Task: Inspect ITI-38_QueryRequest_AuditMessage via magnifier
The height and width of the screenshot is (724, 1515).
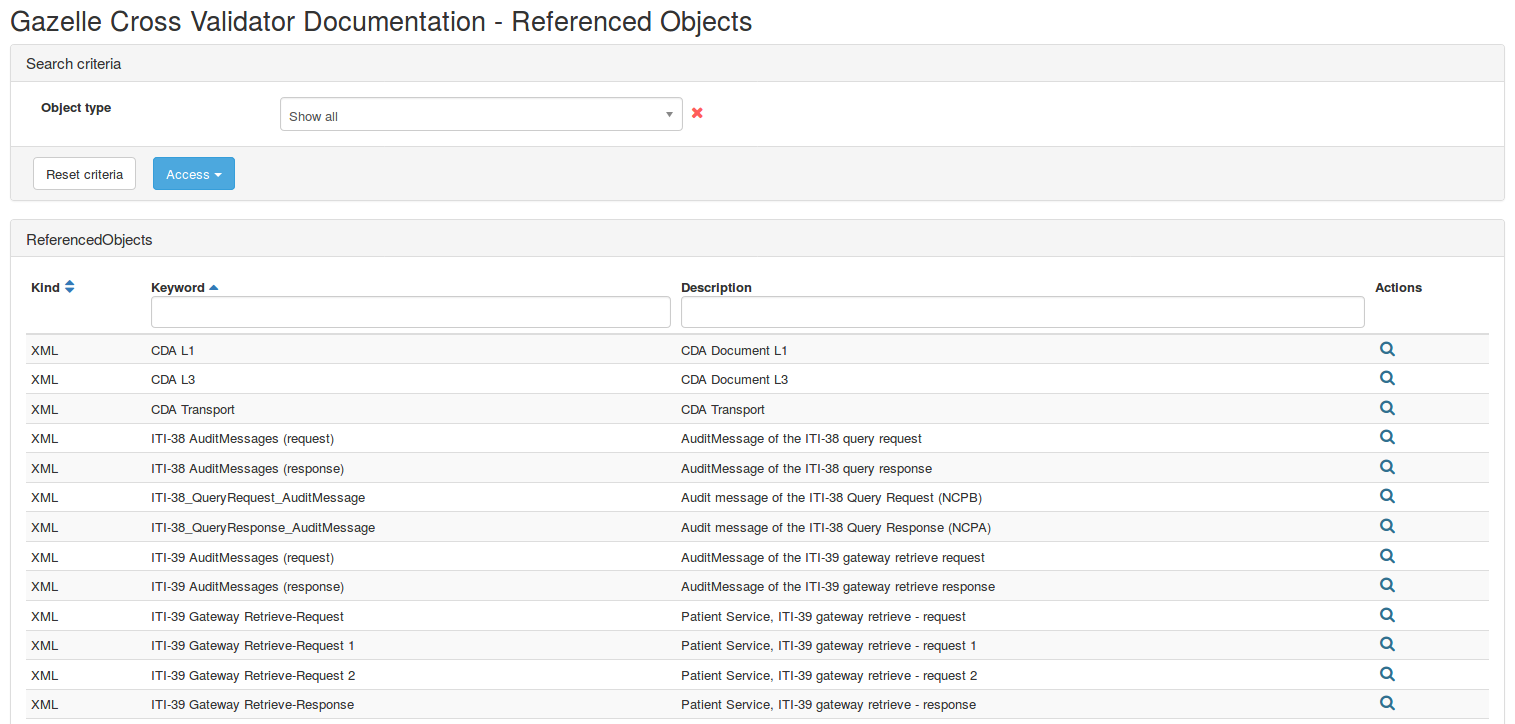Action: pos(1387,496)
